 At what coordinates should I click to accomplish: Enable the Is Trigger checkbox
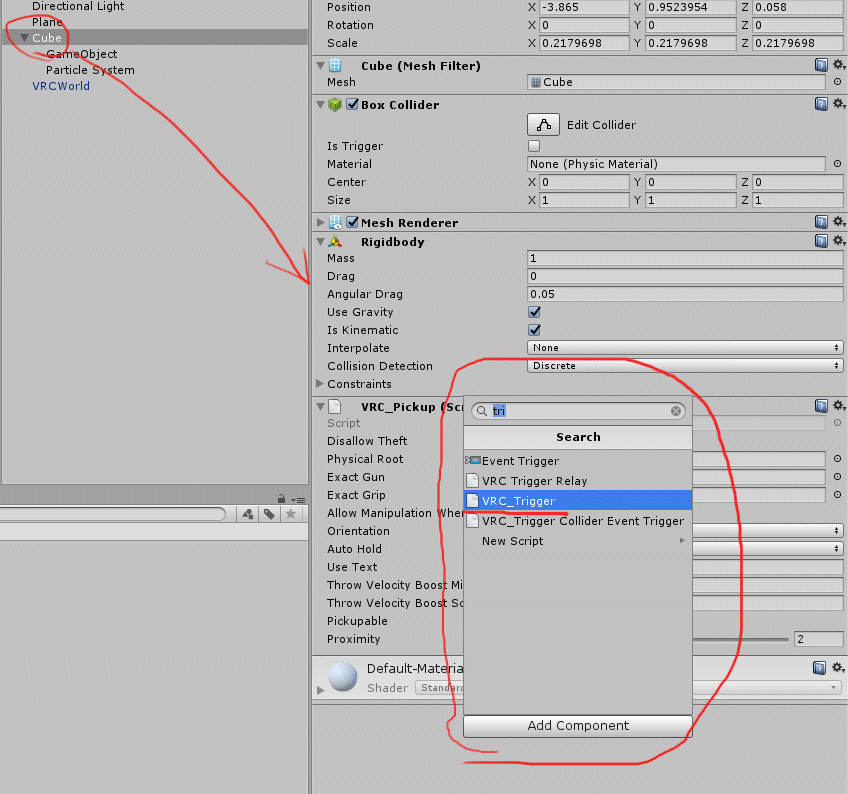click(534, 146)
